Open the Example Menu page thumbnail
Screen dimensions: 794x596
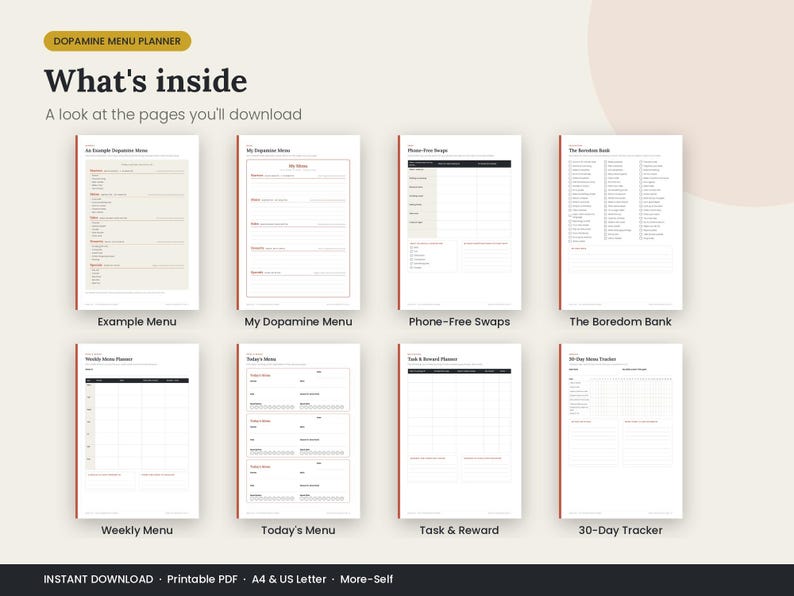click(137, 222)
